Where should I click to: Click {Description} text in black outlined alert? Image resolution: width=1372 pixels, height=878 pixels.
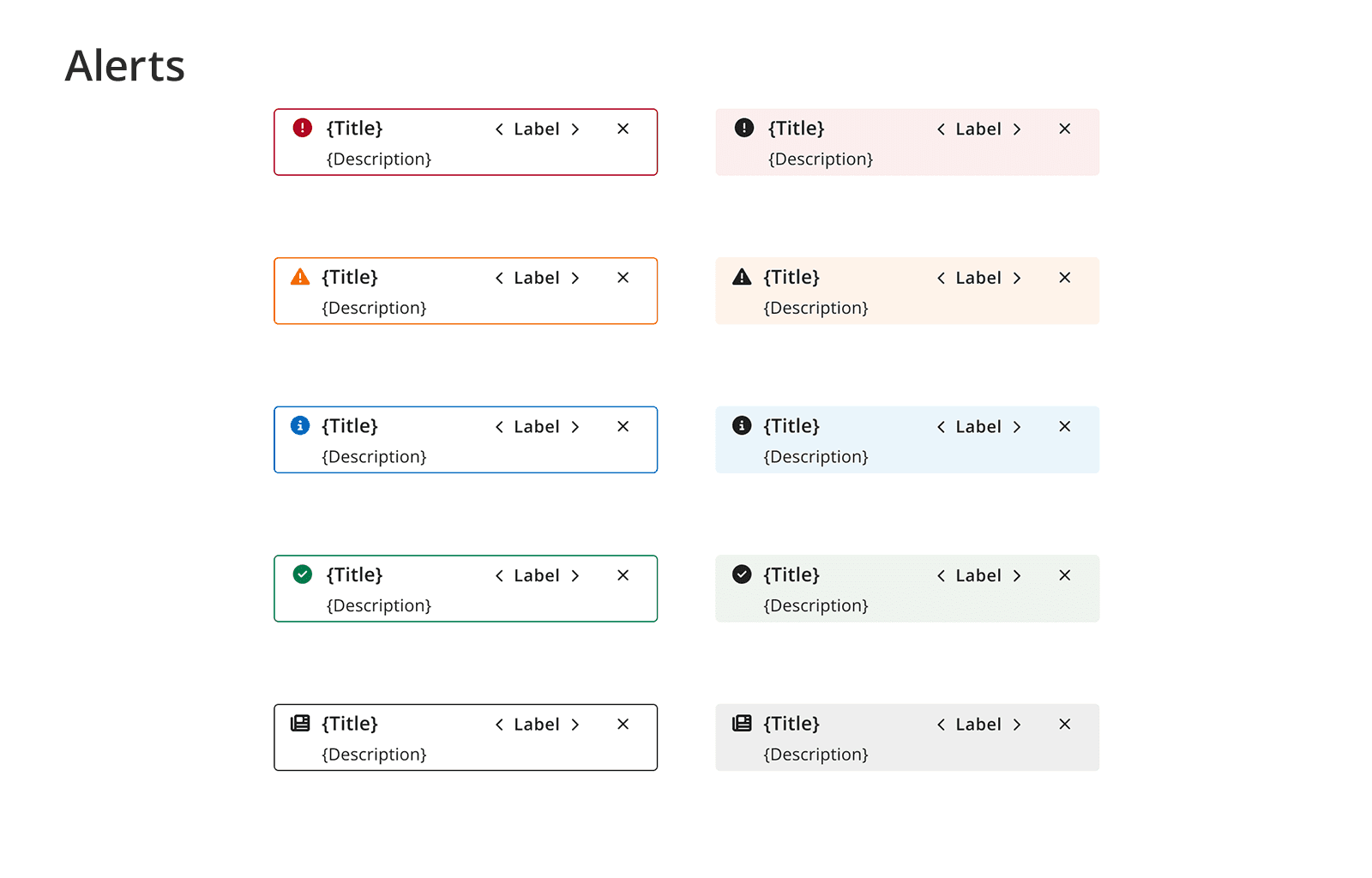click(374, 755)
